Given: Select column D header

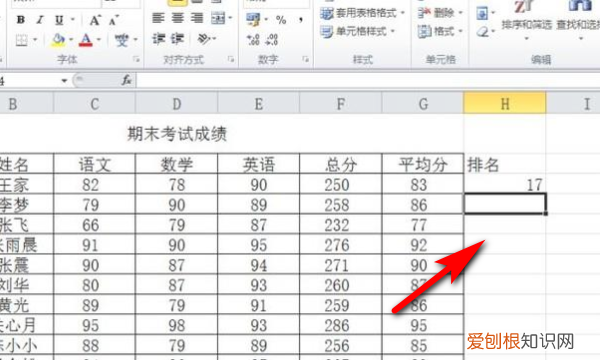Looking at the screenshot, I should 176,104.
